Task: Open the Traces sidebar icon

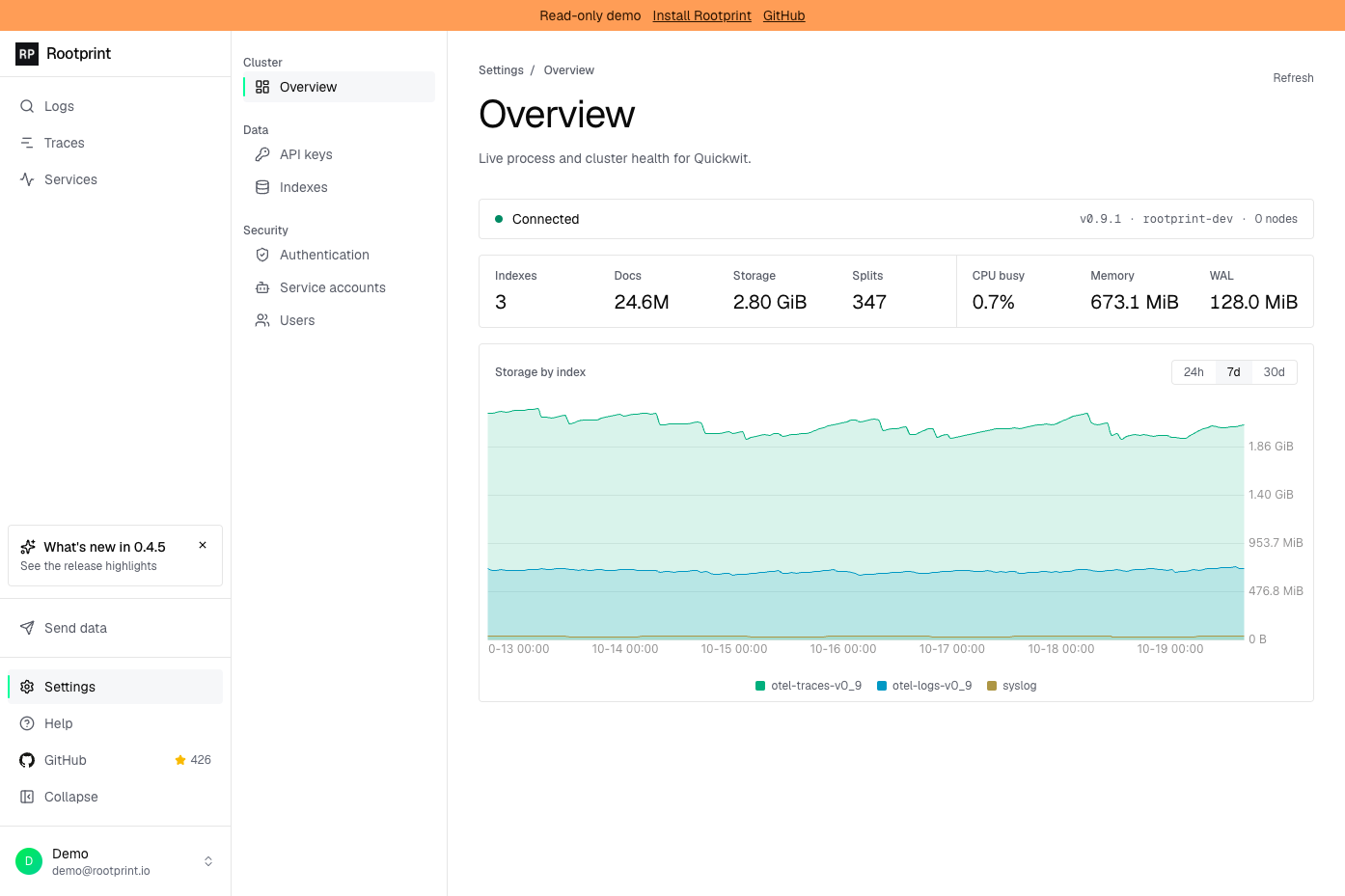Action: point(27,143)
